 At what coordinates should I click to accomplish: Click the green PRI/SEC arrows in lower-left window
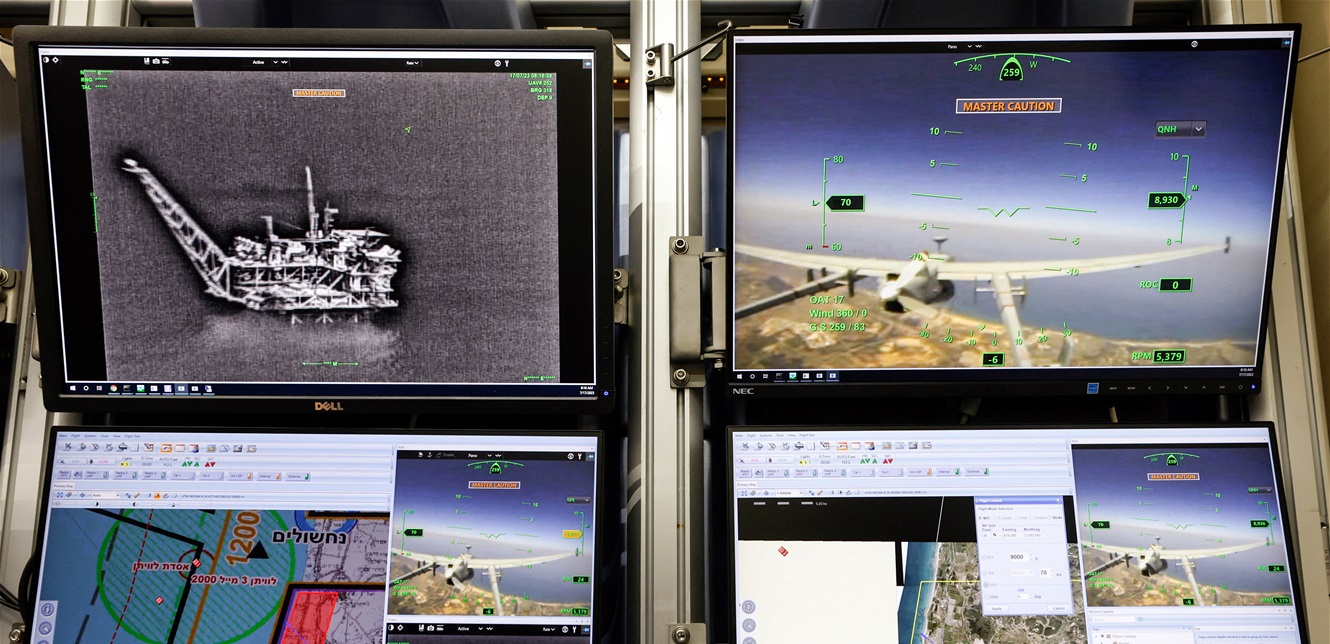click(190, 464)
